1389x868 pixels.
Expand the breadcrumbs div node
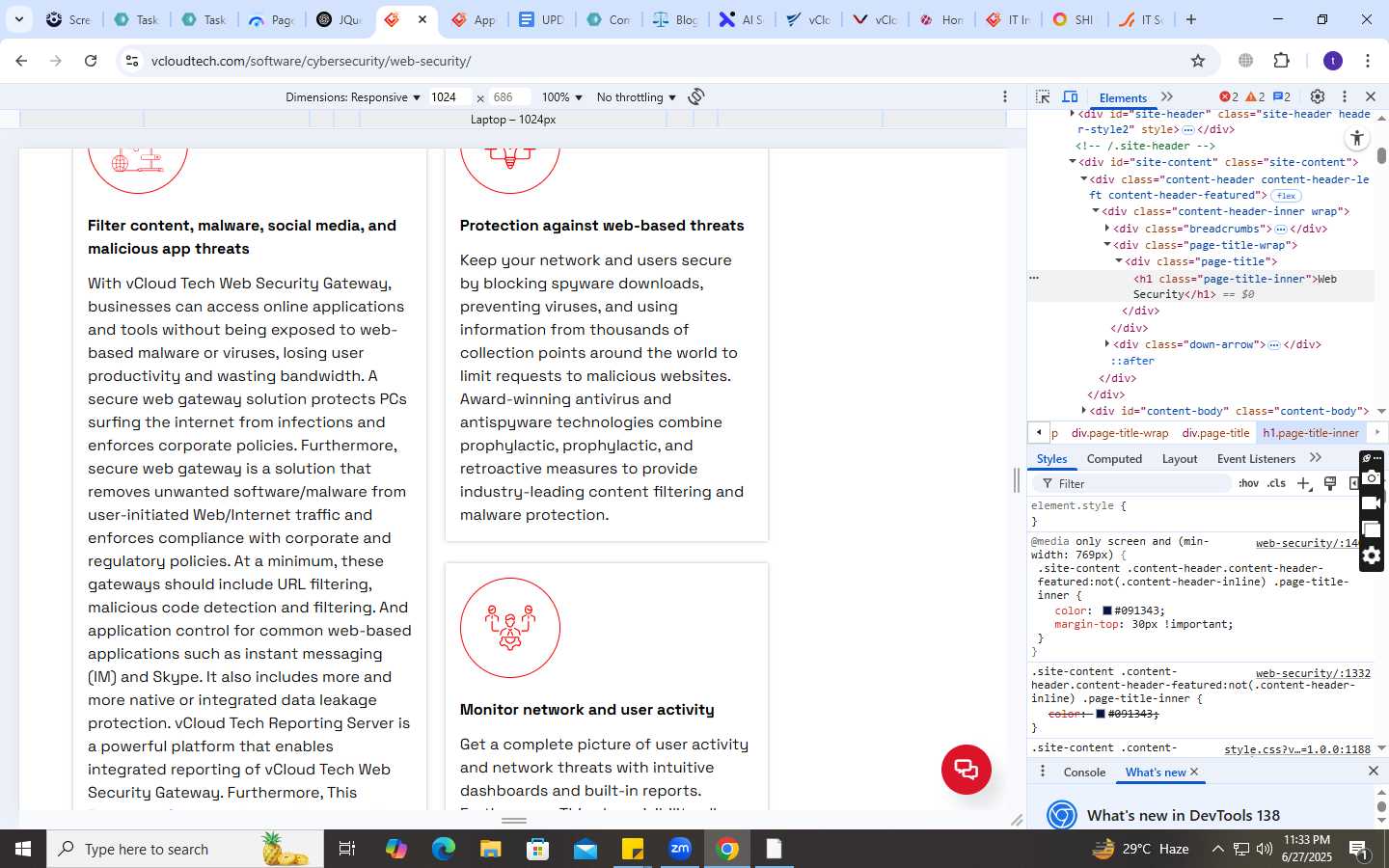pos(1106,229)
